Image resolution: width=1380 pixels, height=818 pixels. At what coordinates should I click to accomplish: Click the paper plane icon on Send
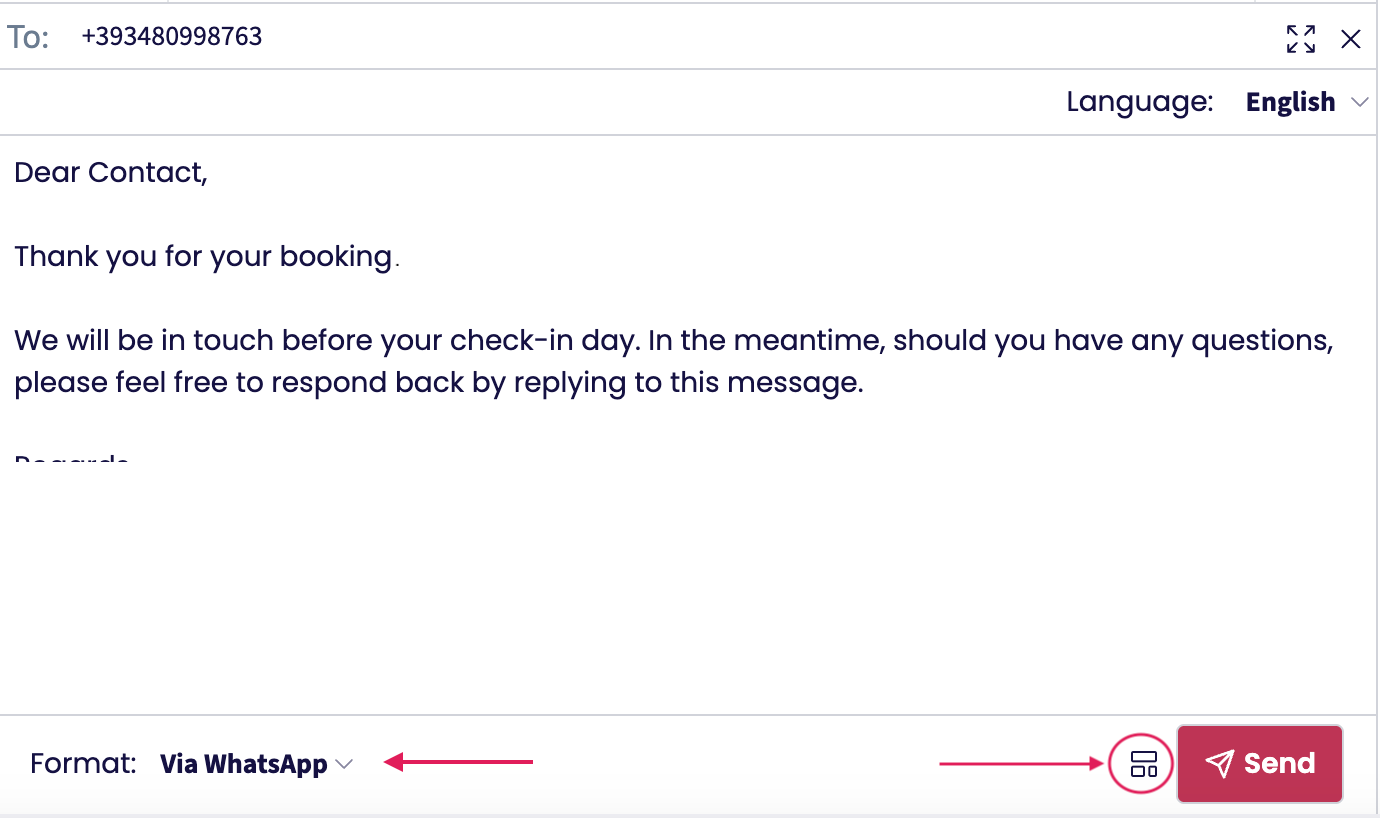point(1219,764)
